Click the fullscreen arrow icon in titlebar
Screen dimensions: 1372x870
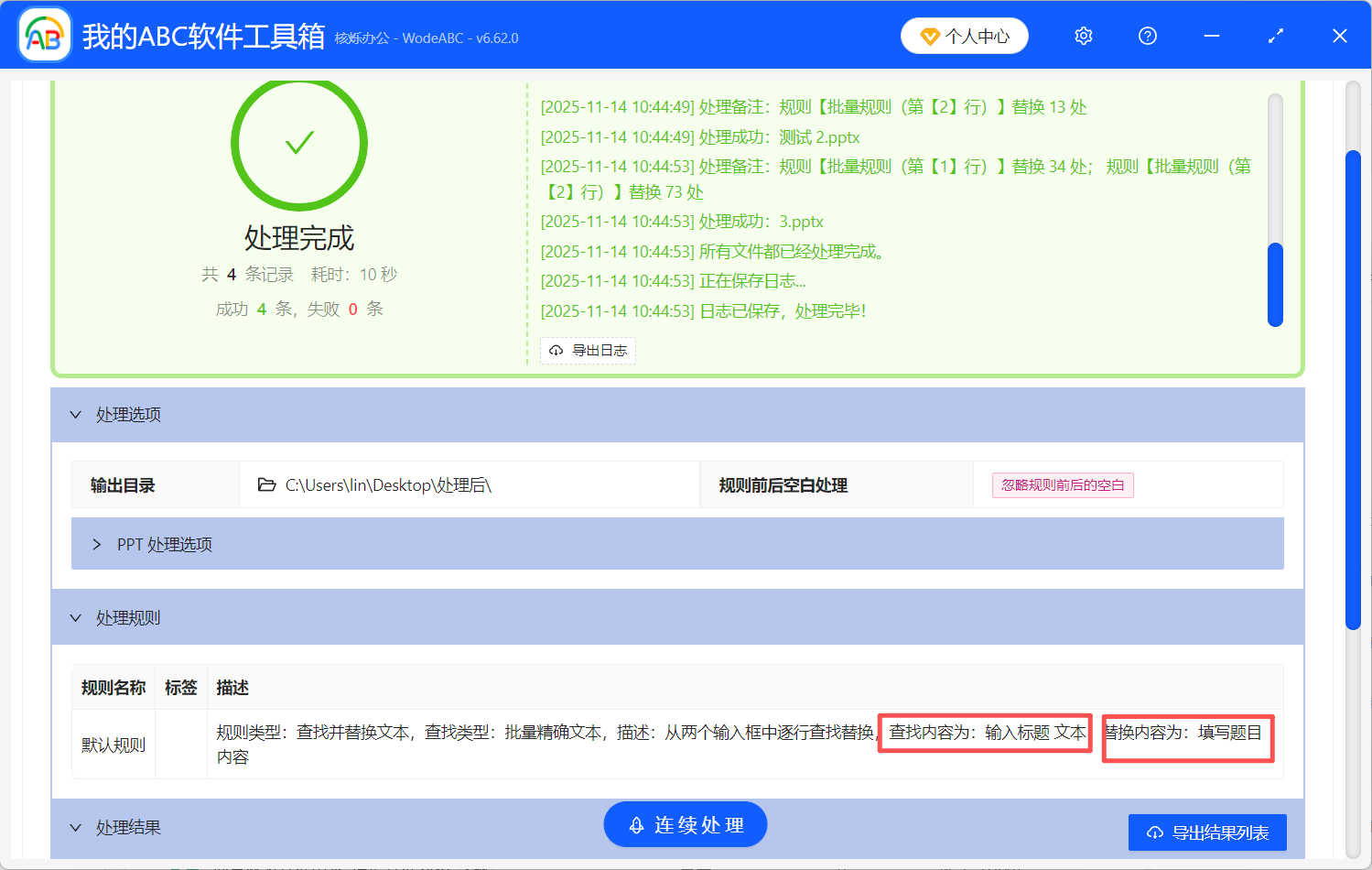pyautogui.click(x=1276, y=35)
